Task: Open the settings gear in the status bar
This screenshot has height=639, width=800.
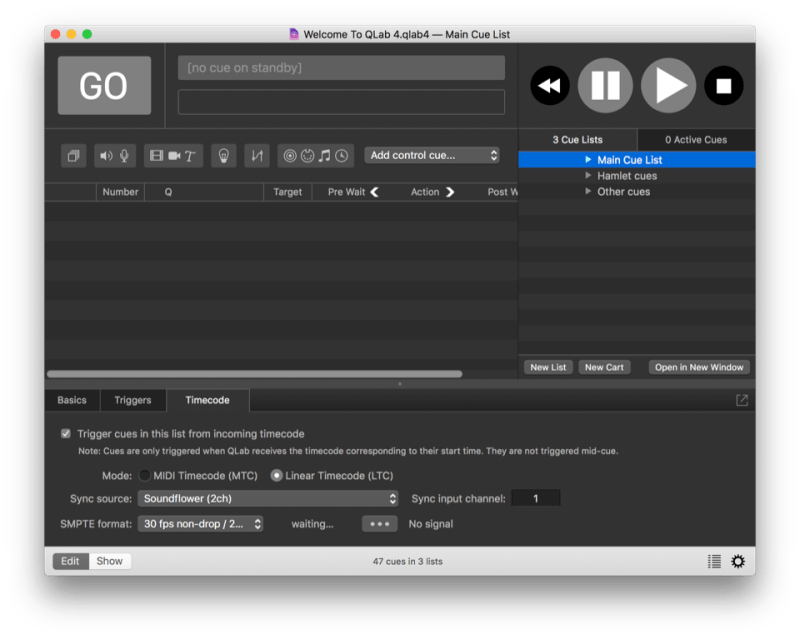Action: [x=737, y=561]
